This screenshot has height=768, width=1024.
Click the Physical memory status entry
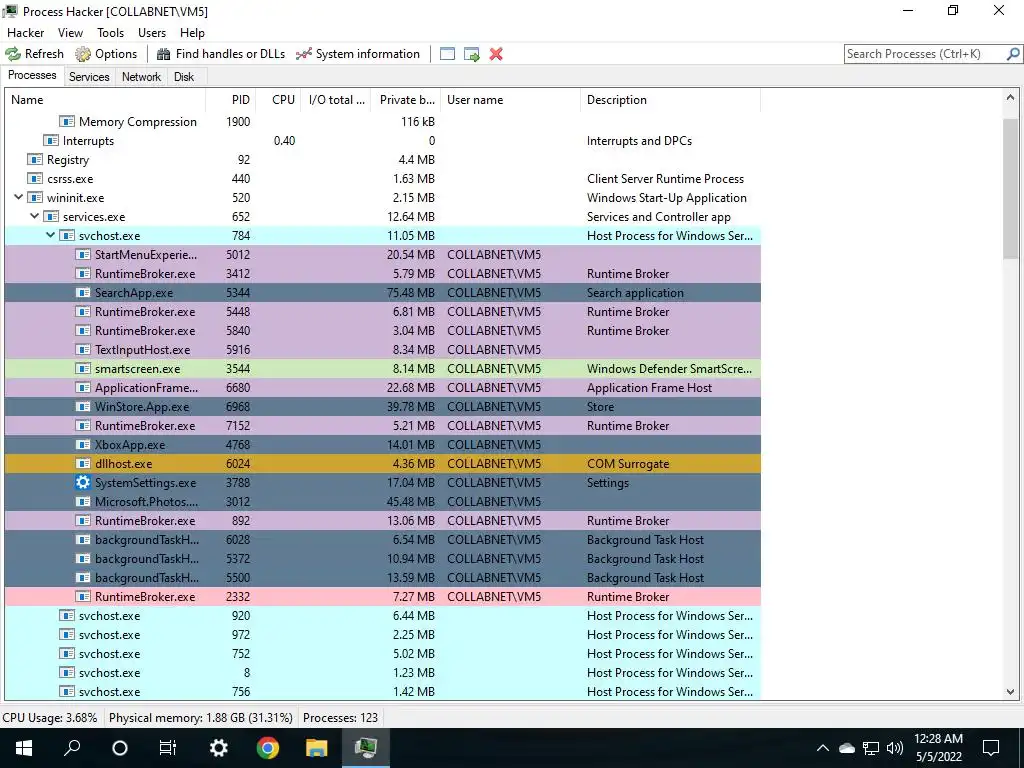tap(200, 718)
